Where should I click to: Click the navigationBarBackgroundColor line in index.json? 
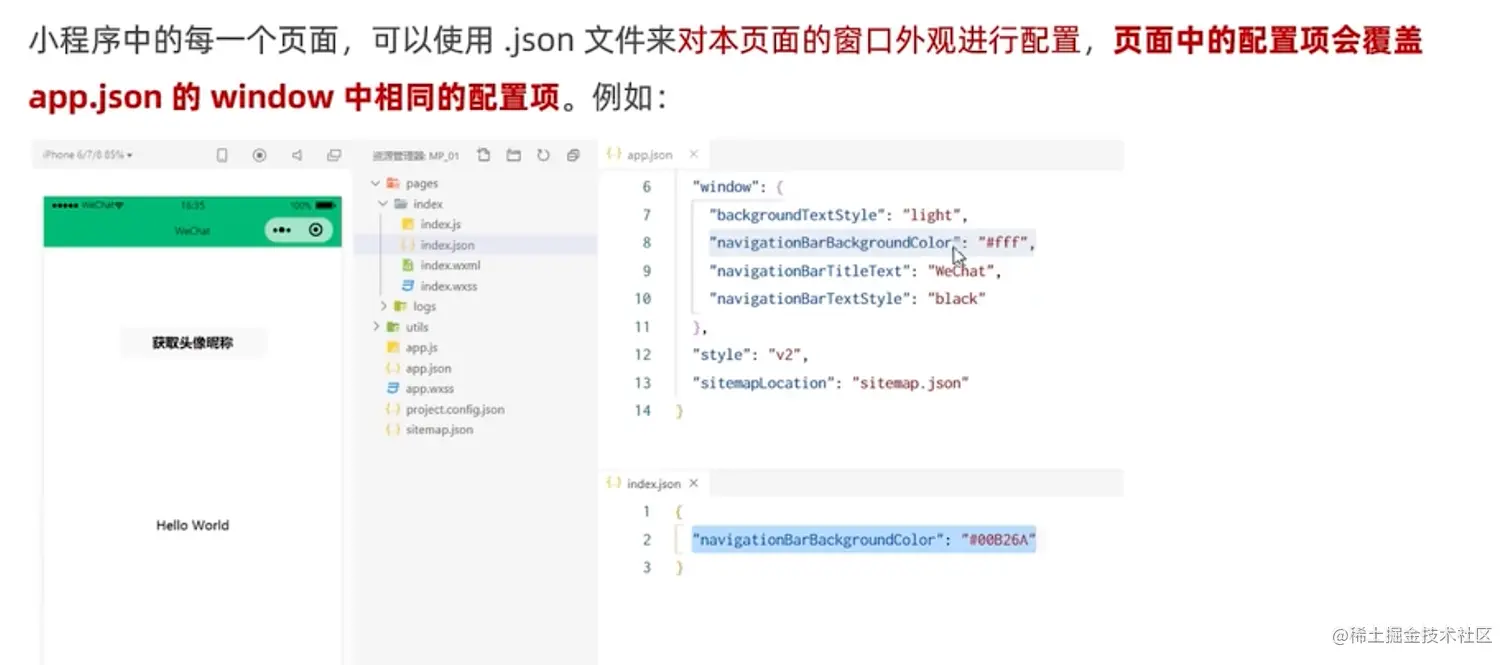pos(864,540)
